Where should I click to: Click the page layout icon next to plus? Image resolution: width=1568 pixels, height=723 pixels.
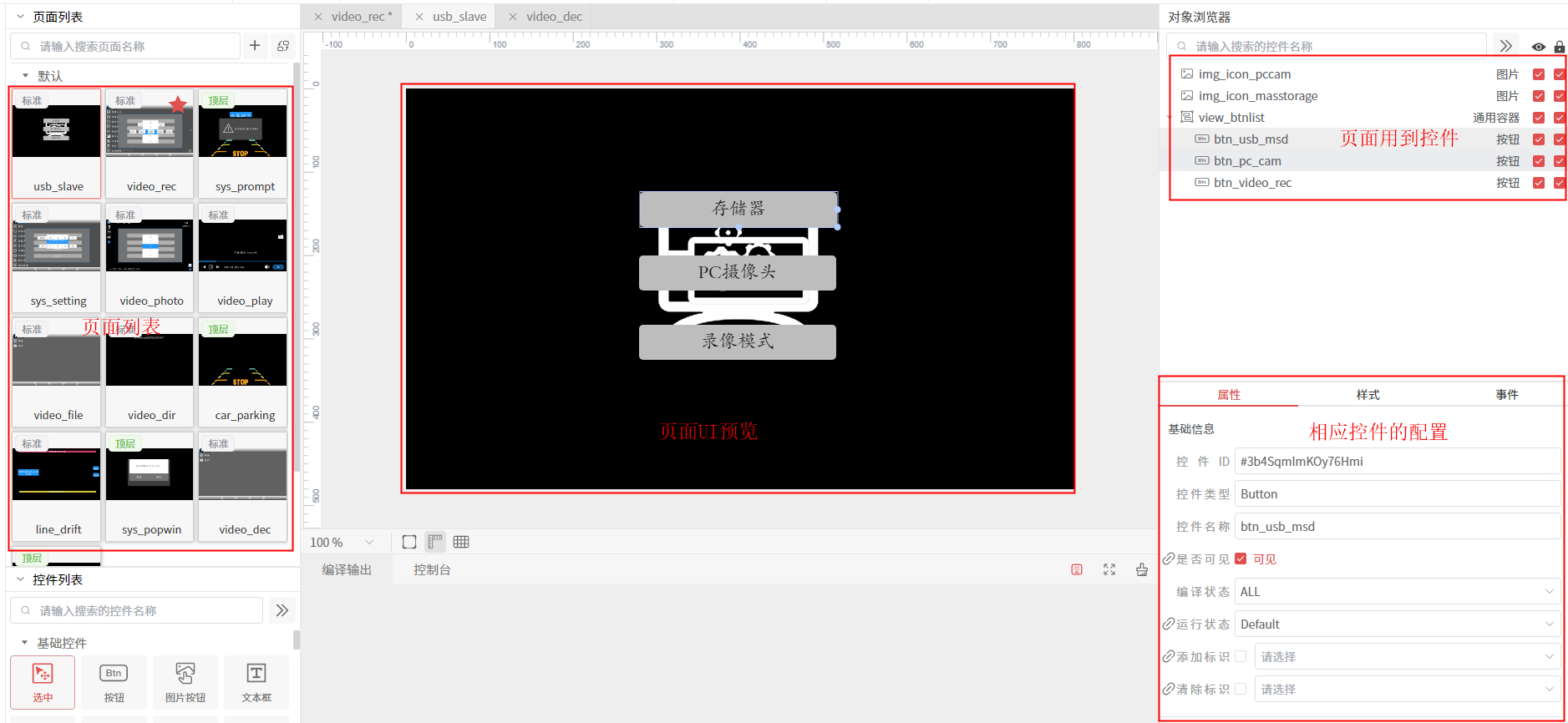283,46
